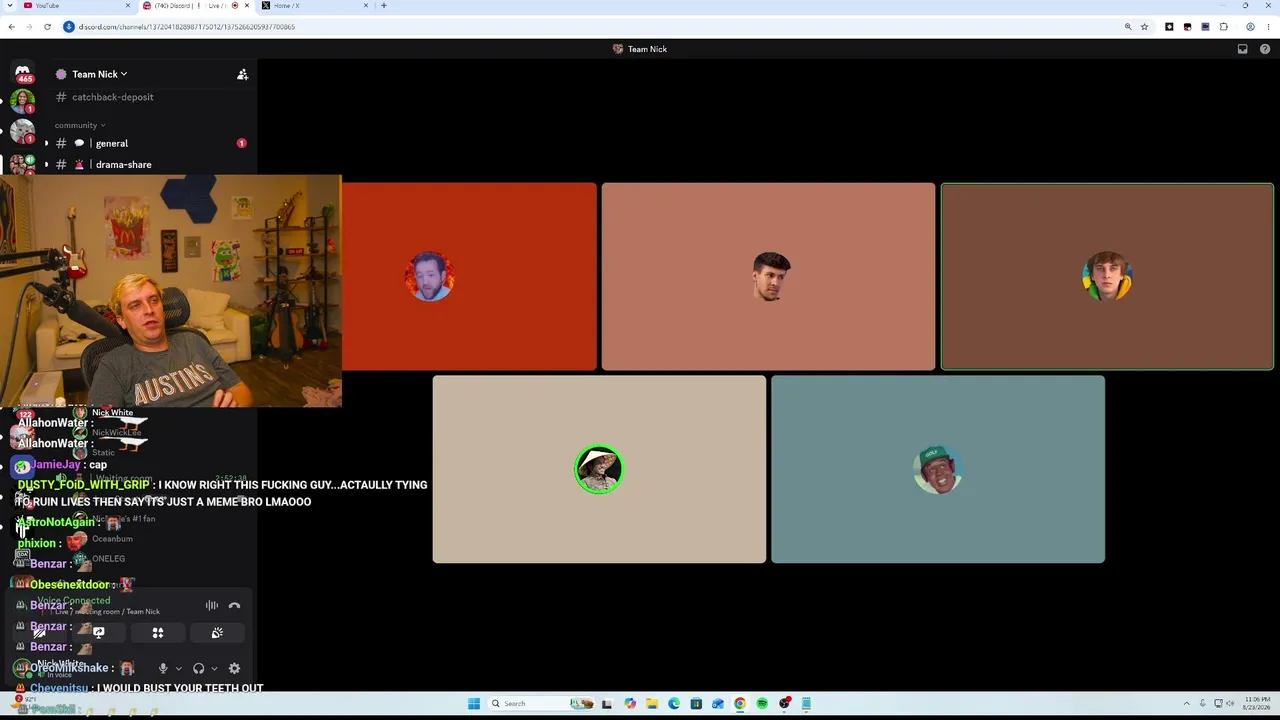Click the Voice Connected status text

coord(74,601)
